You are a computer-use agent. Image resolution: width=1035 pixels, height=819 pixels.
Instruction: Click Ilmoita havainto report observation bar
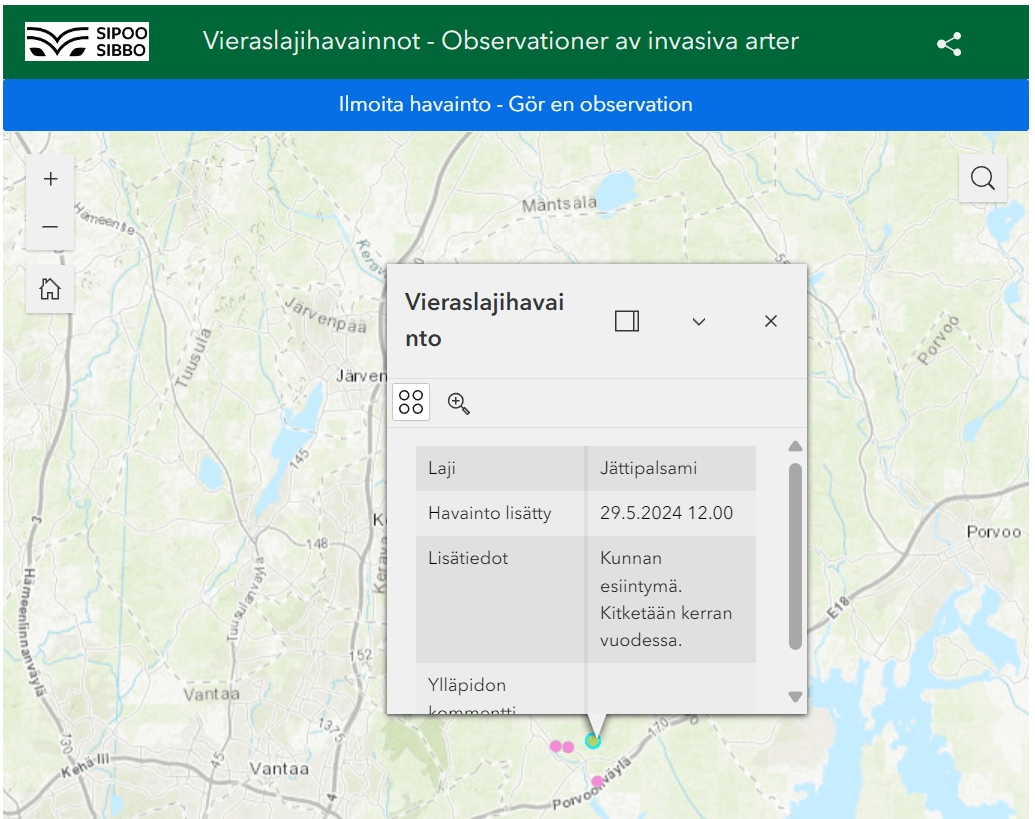[x=516, y=105]
